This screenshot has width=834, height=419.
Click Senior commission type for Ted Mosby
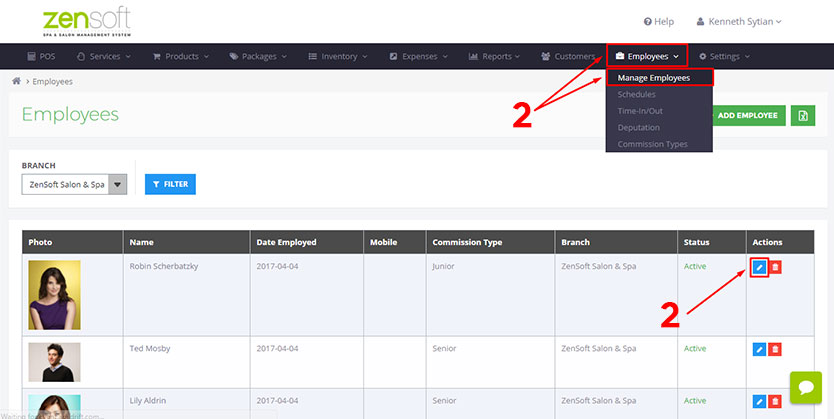coord(444,349)
